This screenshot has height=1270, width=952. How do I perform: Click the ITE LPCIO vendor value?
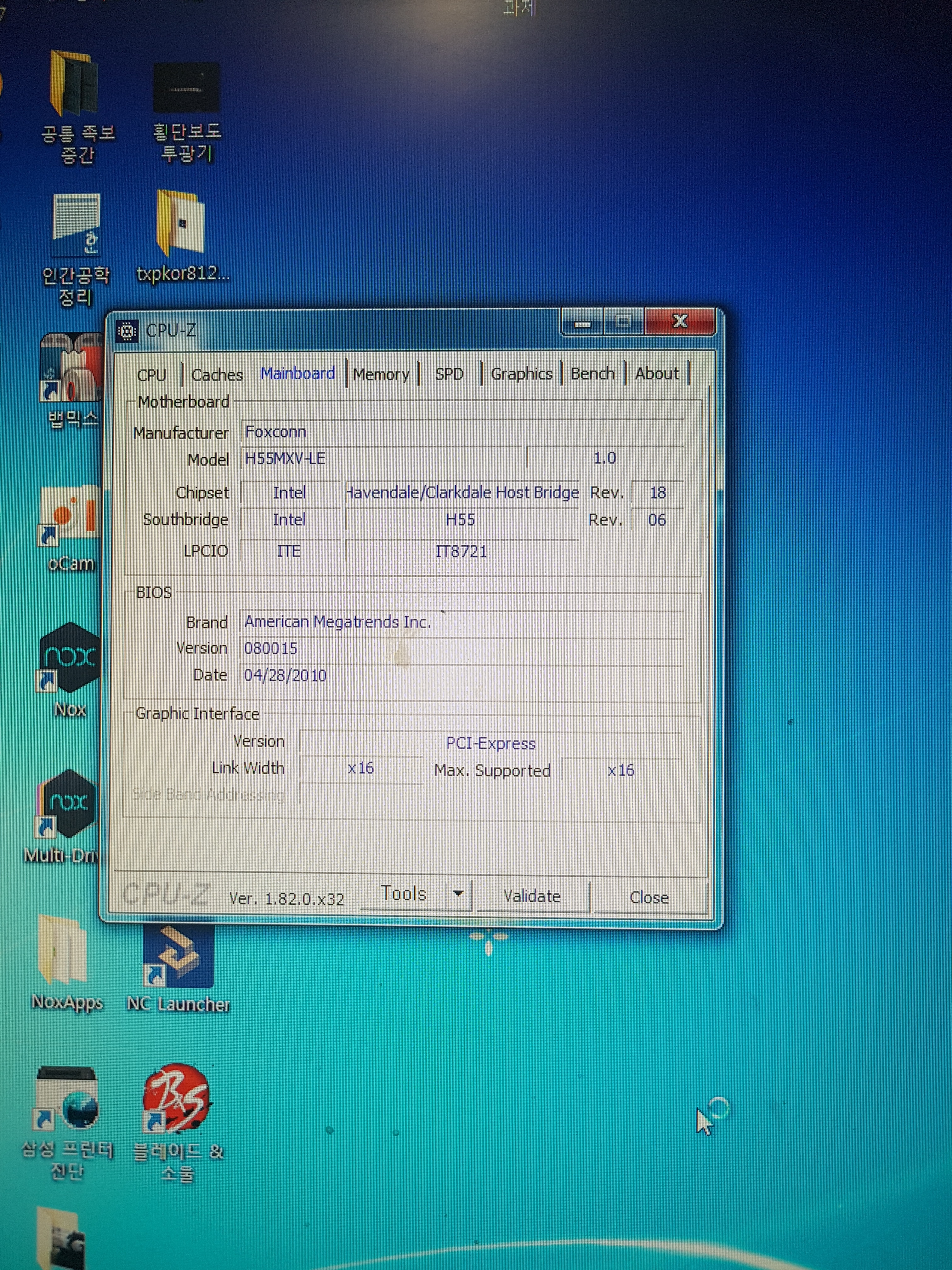pos(290,552)
